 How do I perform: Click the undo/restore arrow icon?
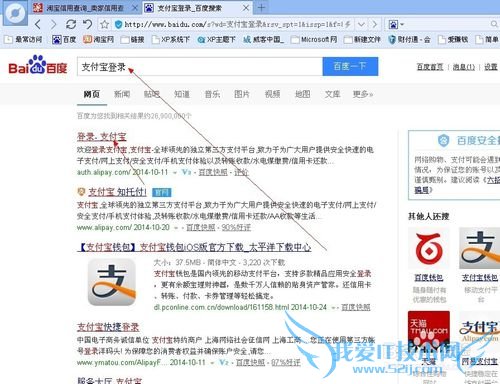point(87,24)
